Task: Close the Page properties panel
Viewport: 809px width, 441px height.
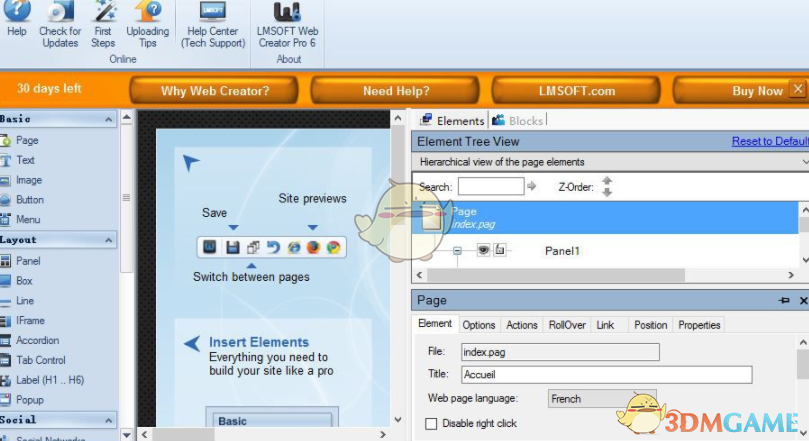Action: point(803,300)
